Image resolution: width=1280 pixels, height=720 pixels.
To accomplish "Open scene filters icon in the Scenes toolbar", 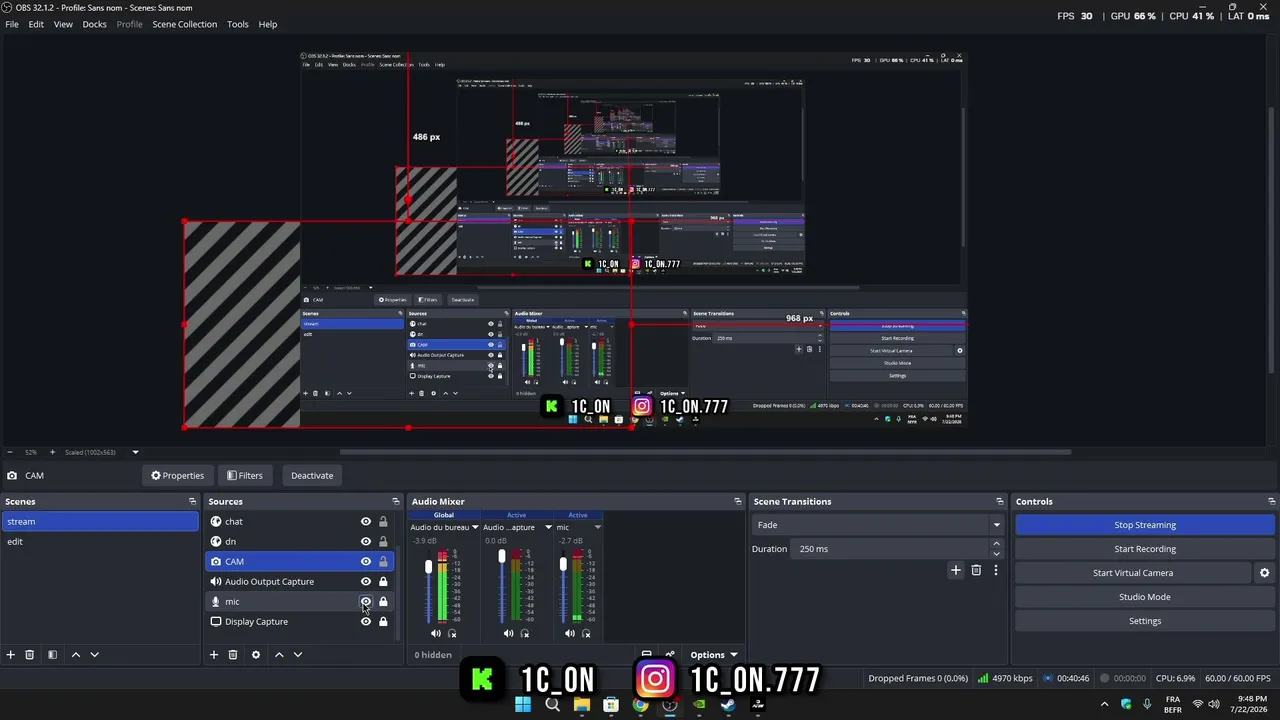I will coord(52,654).
